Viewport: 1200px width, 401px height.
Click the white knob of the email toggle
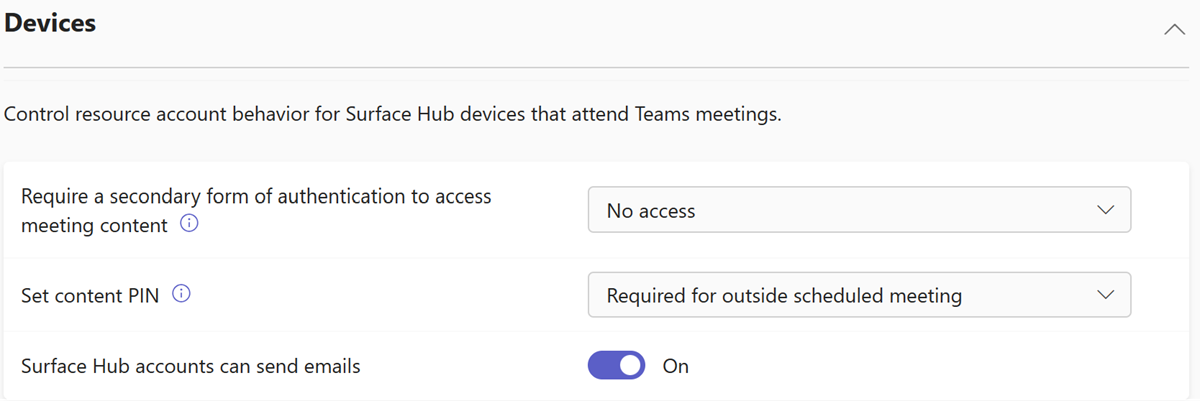tap(630, 366)
